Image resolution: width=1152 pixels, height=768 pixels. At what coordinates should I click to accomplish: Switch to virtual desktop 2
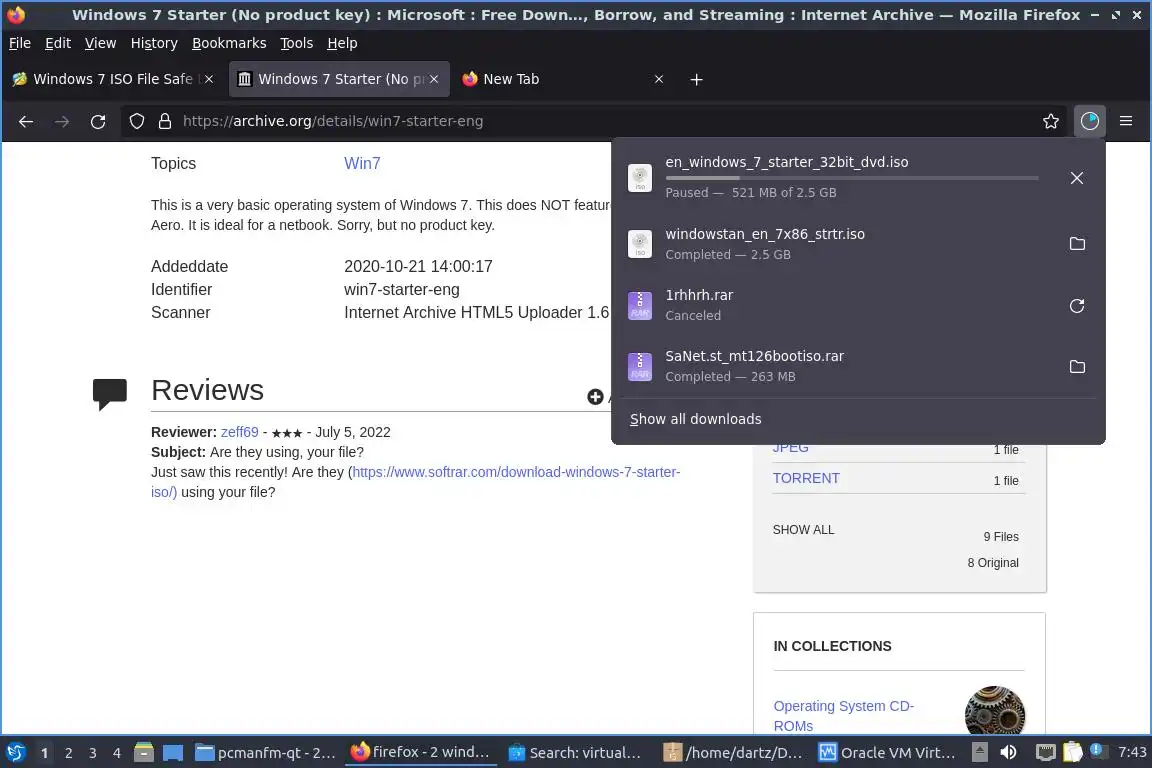point(68,753)
